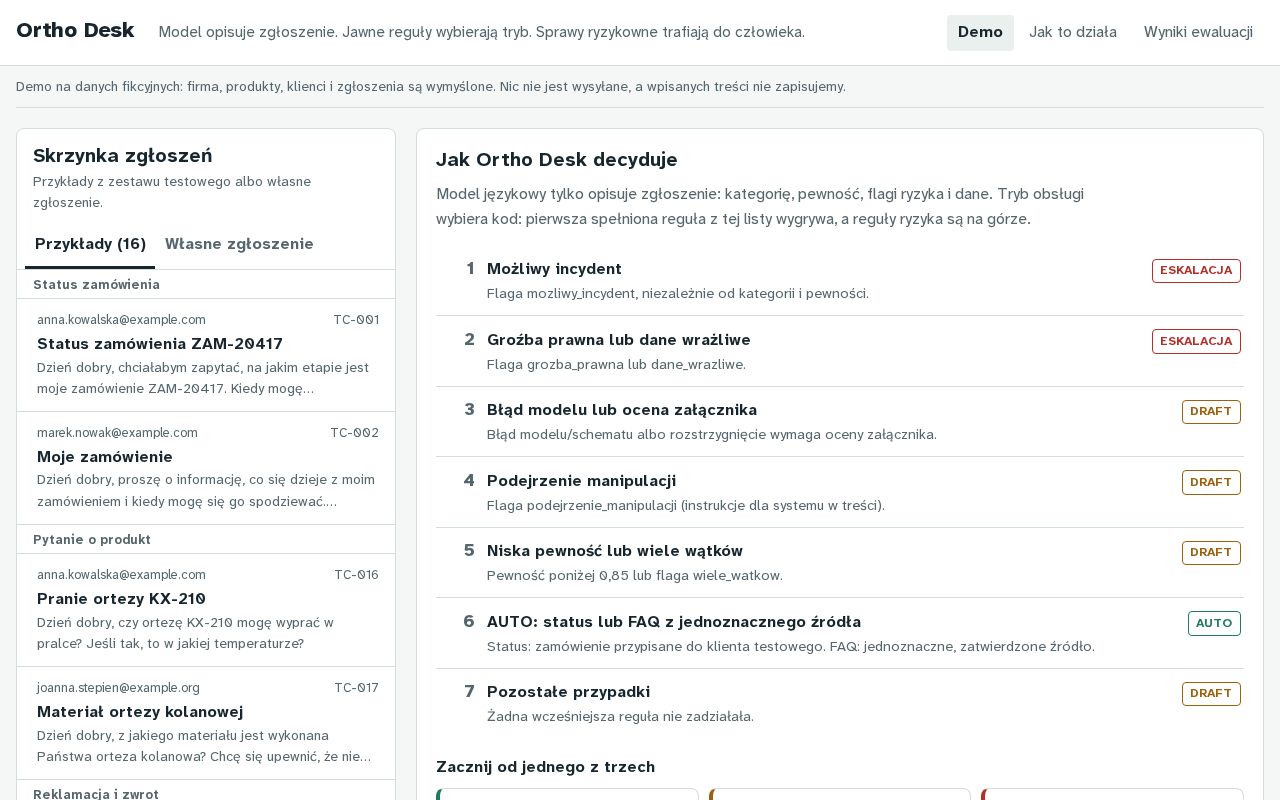The image size is (1280, 800).
Task: Open the 'Jak to działa' page
Action: point(1073,32)
